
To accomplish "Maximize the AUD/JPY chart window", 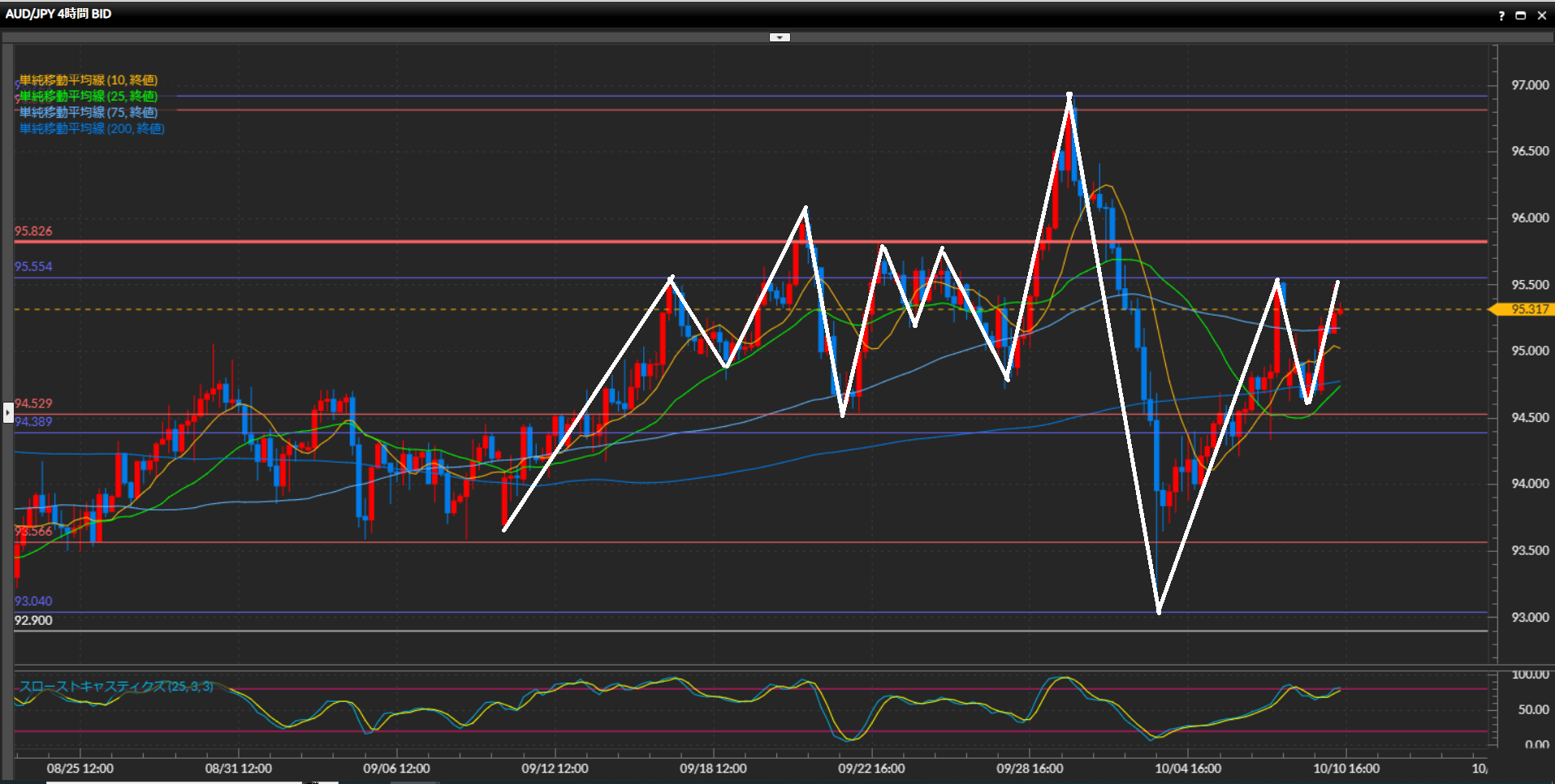I will pos(1521,15).
